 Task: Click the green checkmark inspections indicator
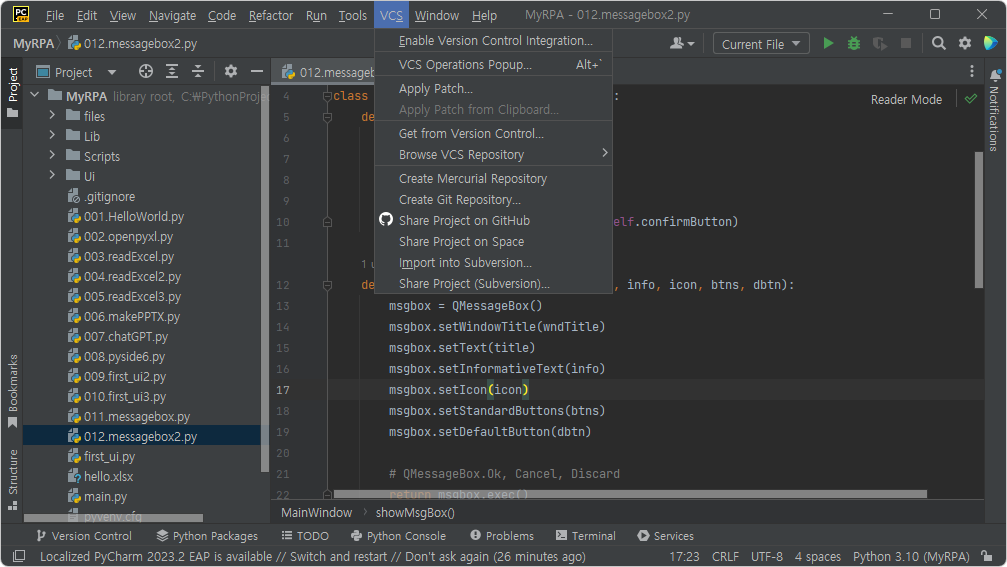coord(971,99)
